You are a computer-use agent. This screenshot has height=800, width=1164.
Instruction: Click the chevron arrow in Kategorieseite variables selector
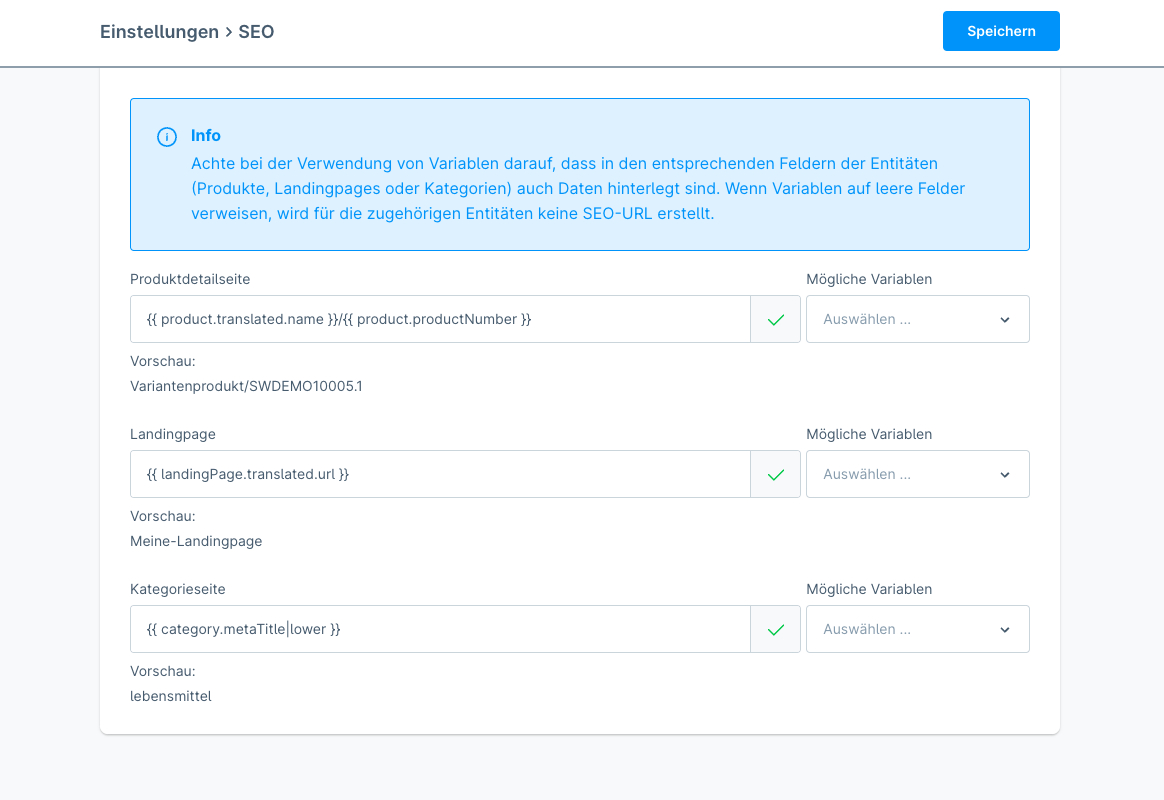pyautogui.click(x=1005, y=630)
